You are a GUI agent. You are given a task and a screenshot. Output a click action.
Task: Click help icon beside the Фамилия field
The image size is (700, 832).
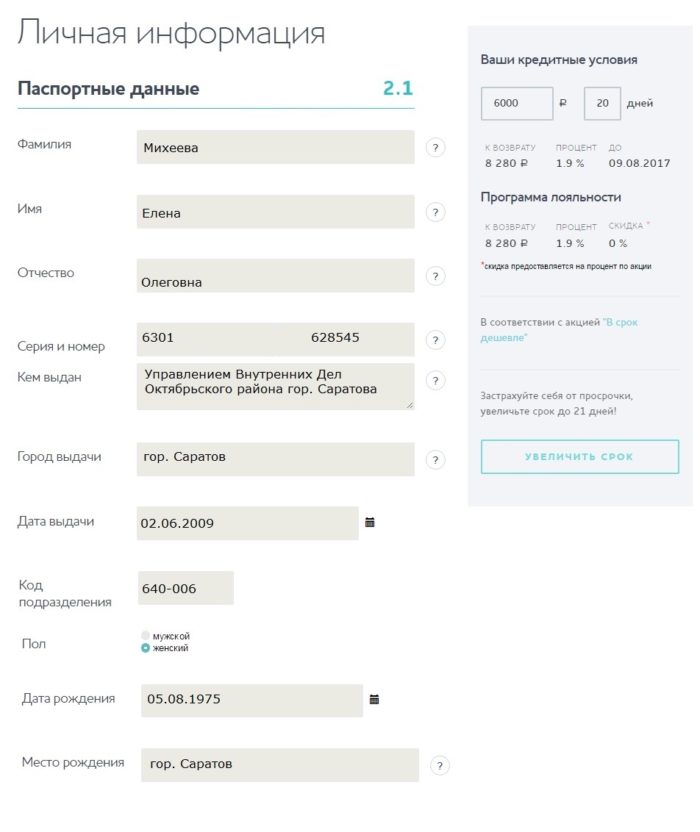434,147
